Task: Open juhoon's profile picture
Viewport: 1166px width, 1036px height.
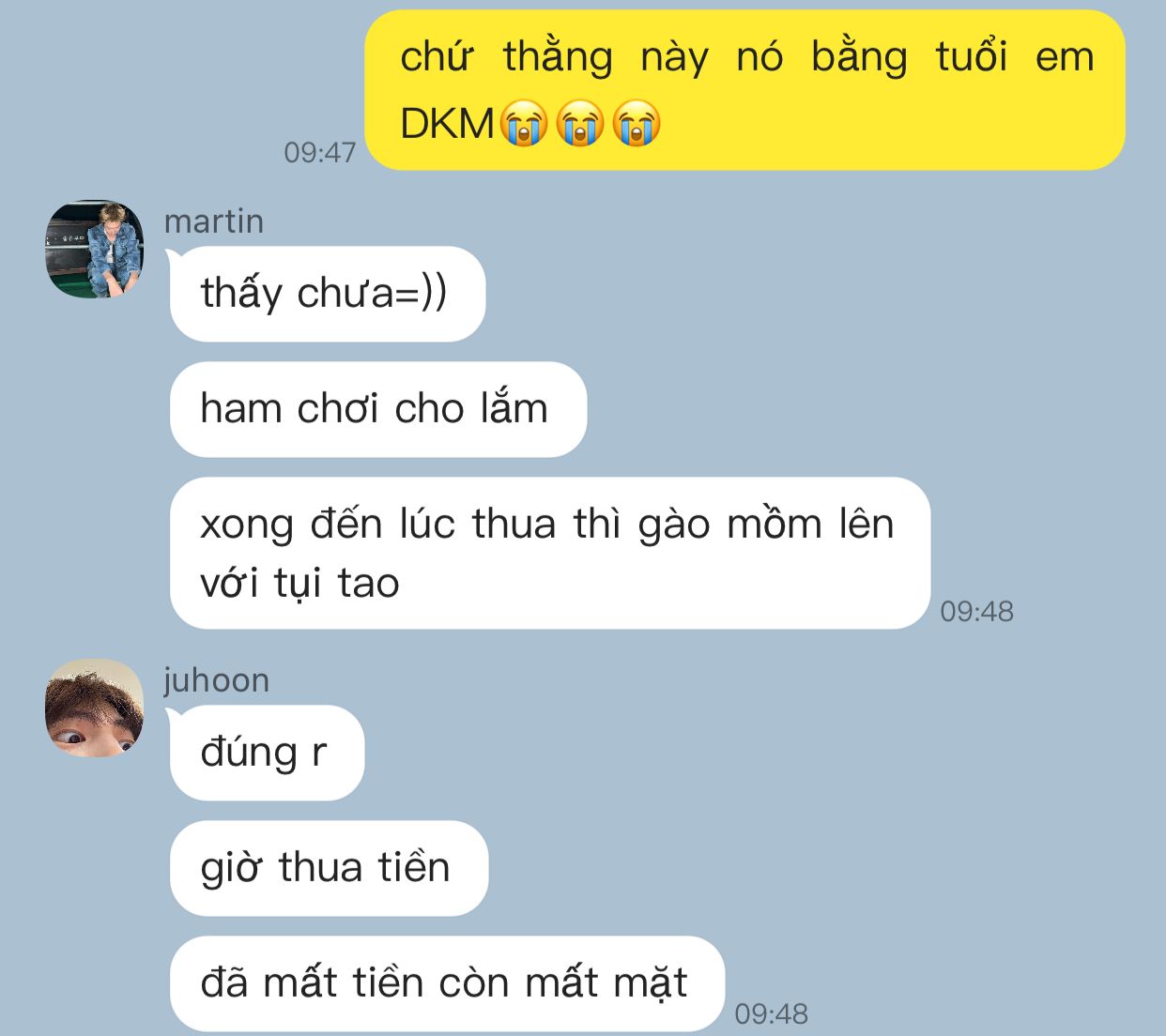Action: (x=94, y=708)
